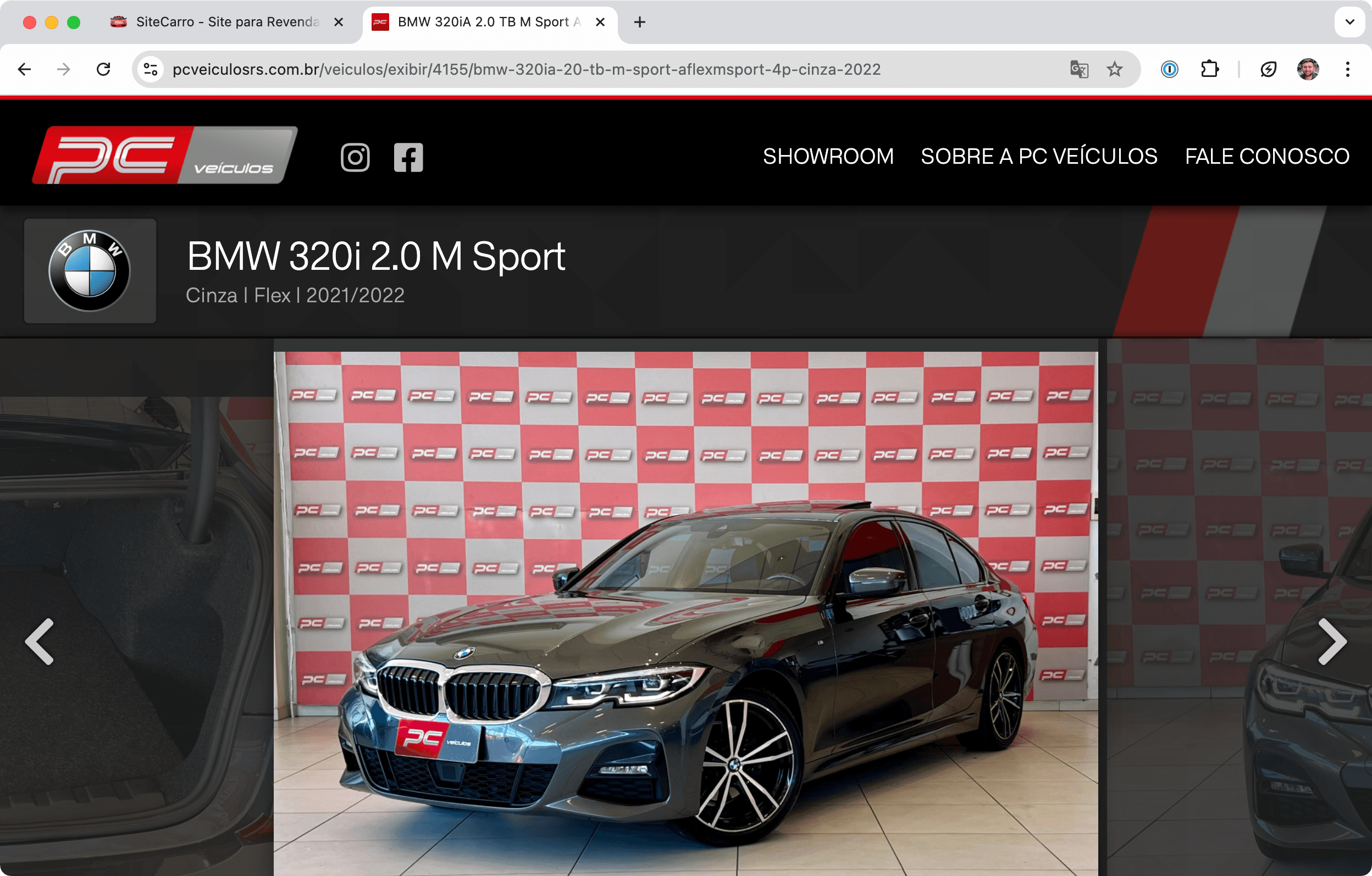Close the BMW 320iA tab
Image resolution: width=1372 pixels, height=876 pixels.
pyautogui.click(x=600, y=22)
